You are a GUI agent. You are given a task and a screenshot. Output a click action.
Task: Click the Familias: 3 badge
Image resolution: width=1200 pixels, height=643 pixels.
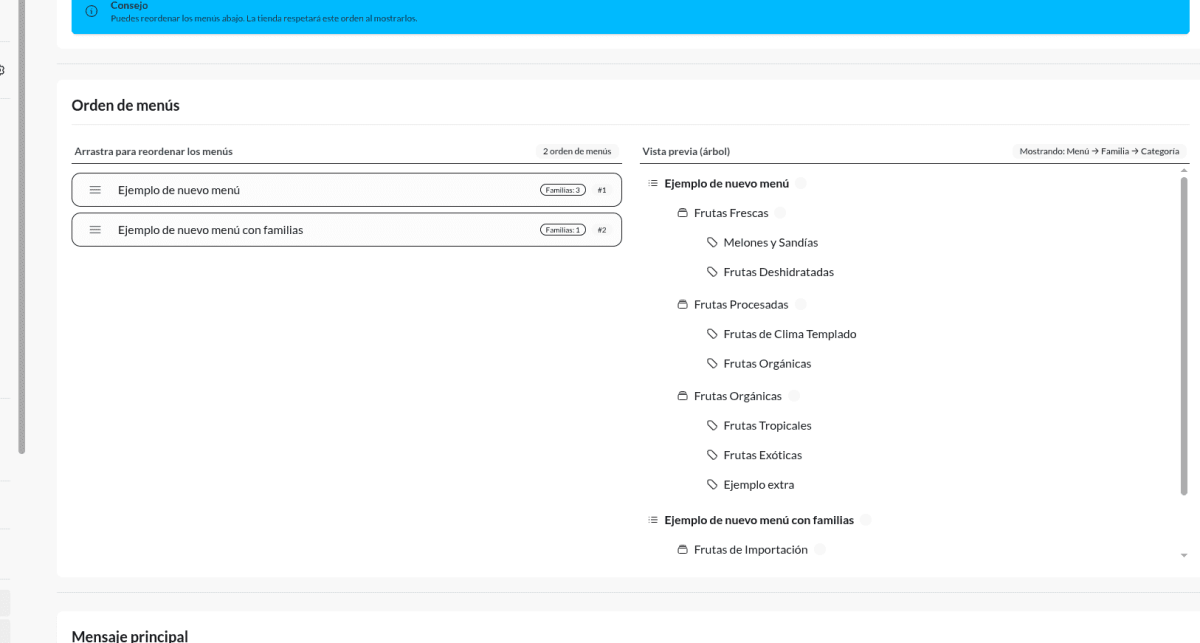(562, 189)
